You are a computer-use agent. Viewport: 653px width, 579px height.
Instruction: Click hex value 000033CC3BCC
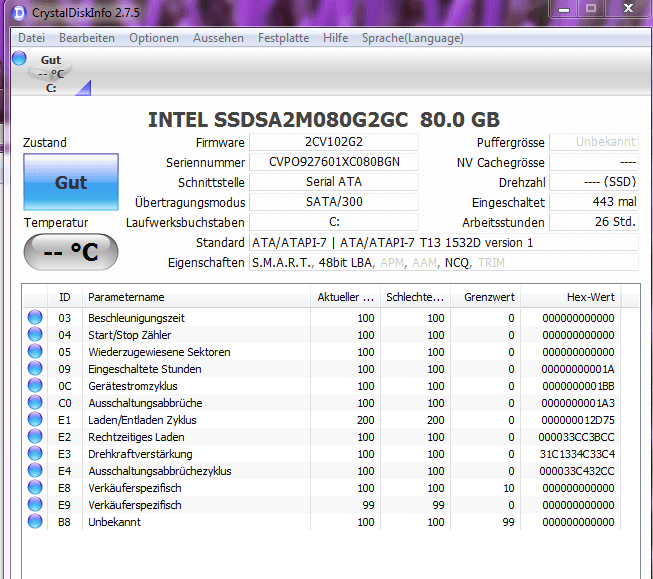576,437
